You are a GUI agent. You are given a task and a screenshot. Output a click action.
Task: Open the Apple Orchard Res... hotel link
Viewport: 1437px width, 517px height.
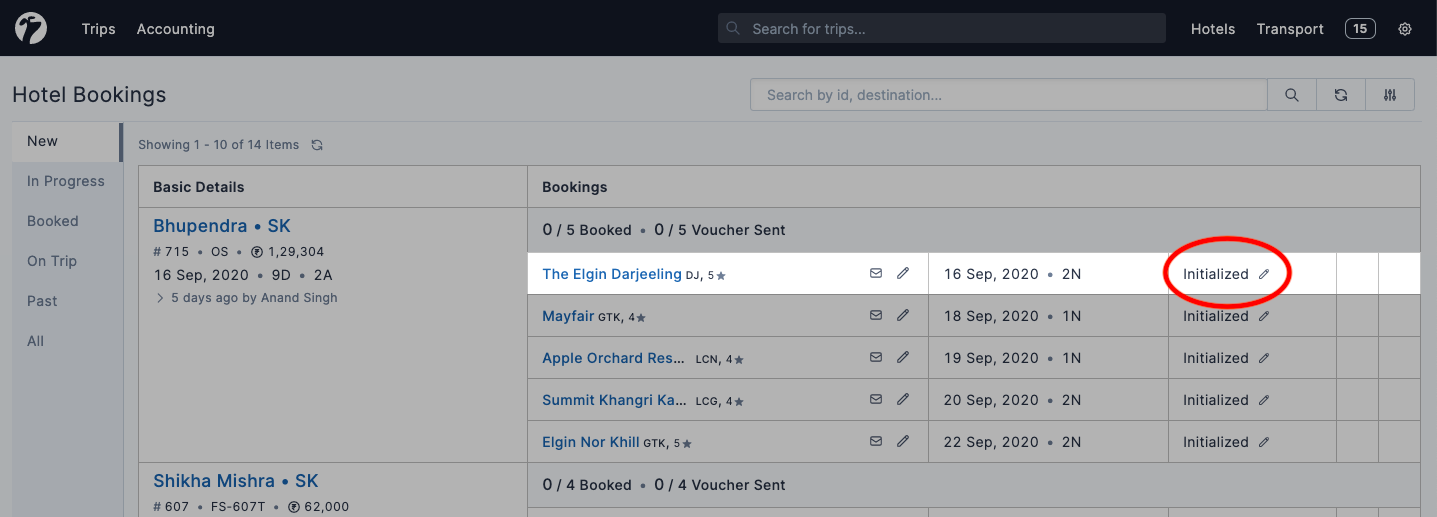pyautogui.click(x=614, y=358)
